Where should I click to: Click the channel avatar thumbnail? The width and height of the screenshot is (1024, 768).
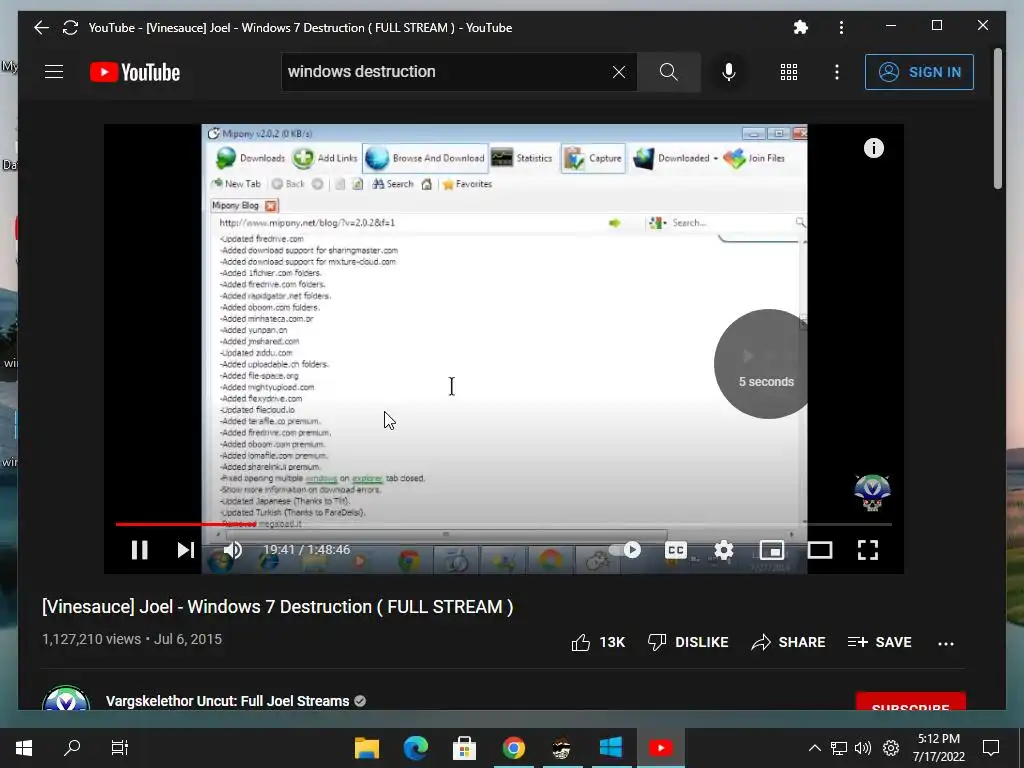(x=66, y=698)
